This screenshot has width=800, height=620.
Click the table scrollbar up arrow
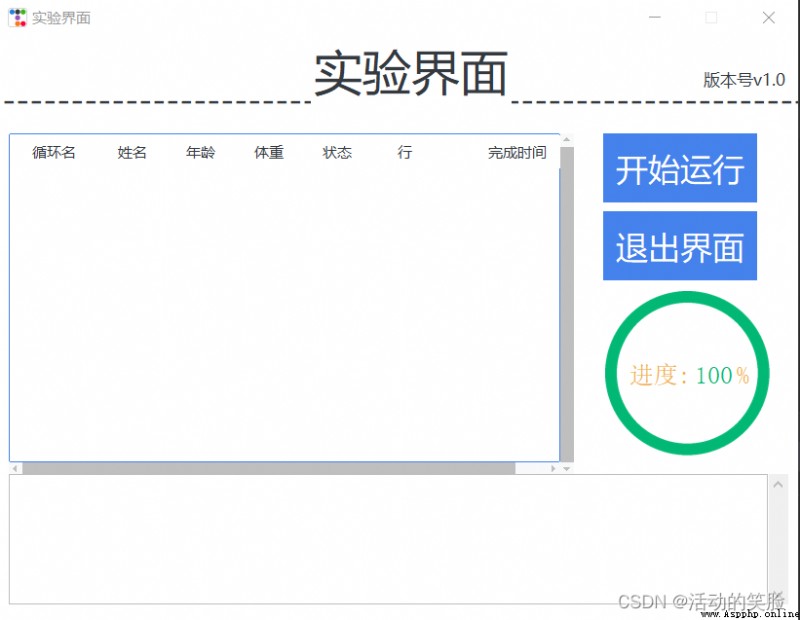pyautogui.click(x=567, y=139)
